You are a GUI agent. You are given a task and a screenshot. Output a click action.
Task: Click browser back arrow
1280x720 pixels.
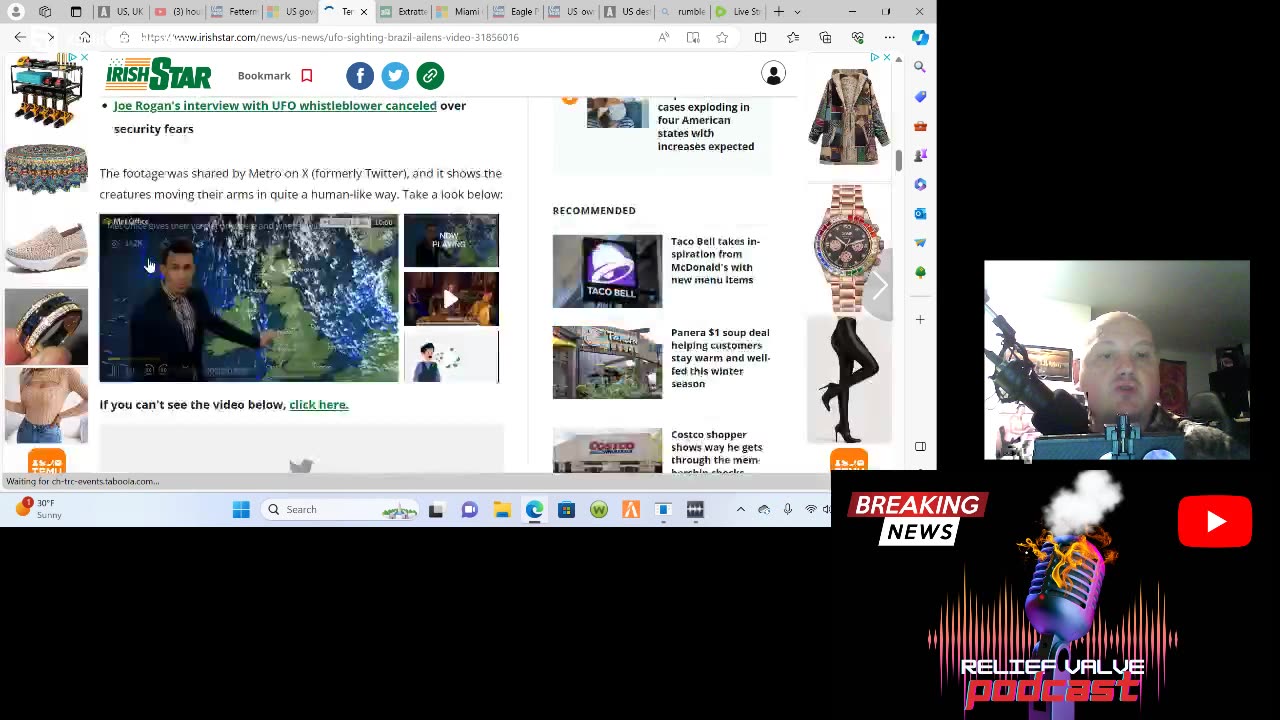(20, 37)
